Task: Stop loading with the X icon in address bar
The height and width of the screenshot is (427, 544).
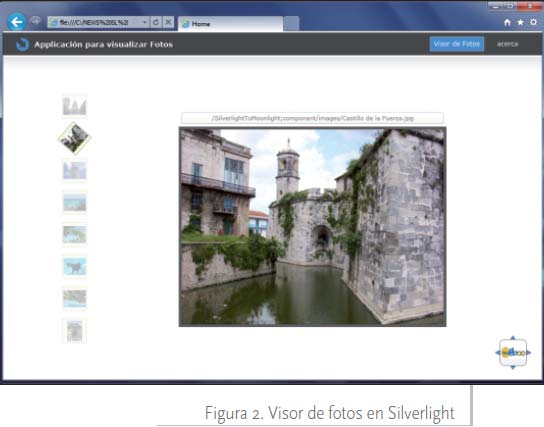Action: (x=168, y=22)
